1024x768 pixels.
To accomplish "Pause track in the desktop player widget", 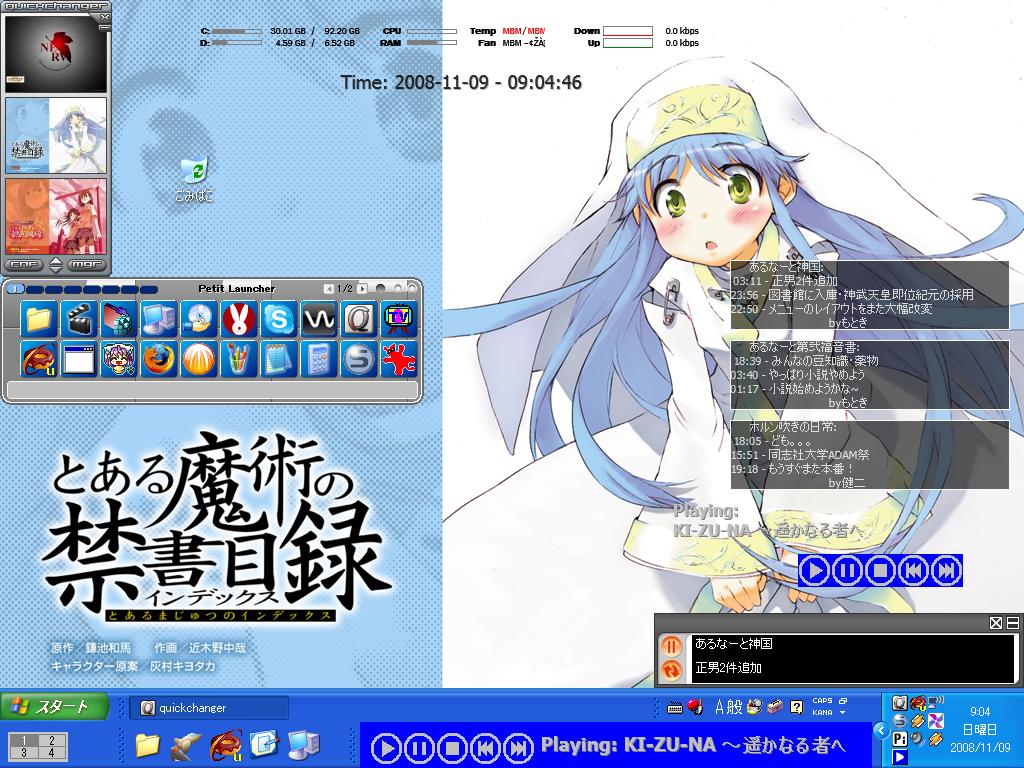I will pos(847,571).
